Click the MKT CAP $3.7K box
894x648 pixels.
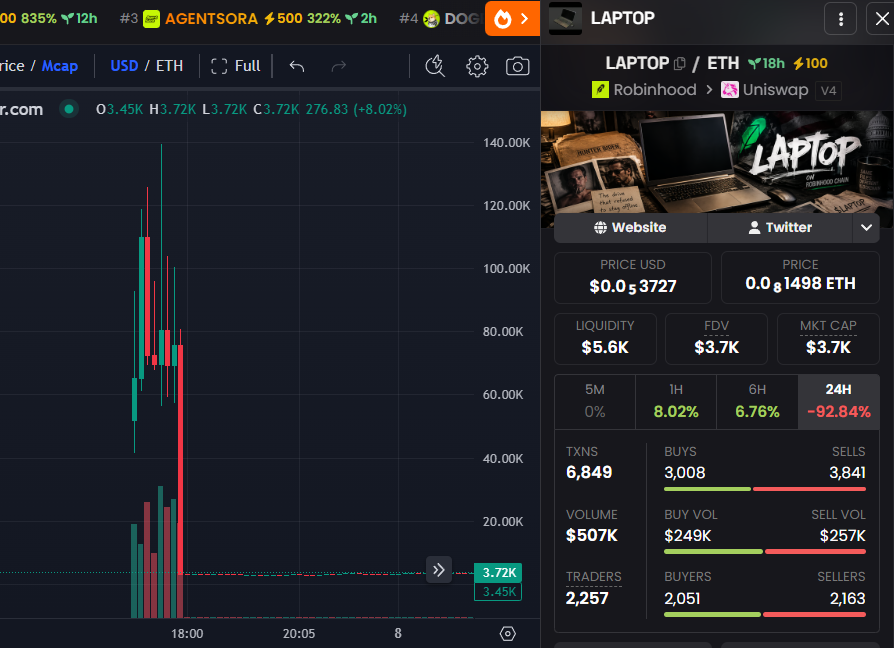coord(828,339)
